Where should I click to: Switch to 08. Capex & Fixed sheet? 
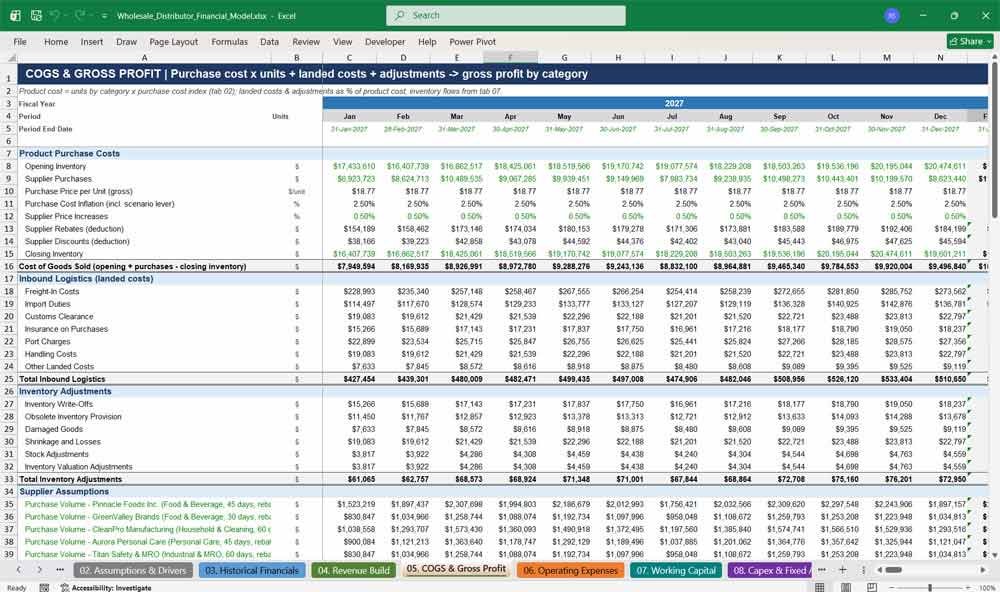coord(770,570)
